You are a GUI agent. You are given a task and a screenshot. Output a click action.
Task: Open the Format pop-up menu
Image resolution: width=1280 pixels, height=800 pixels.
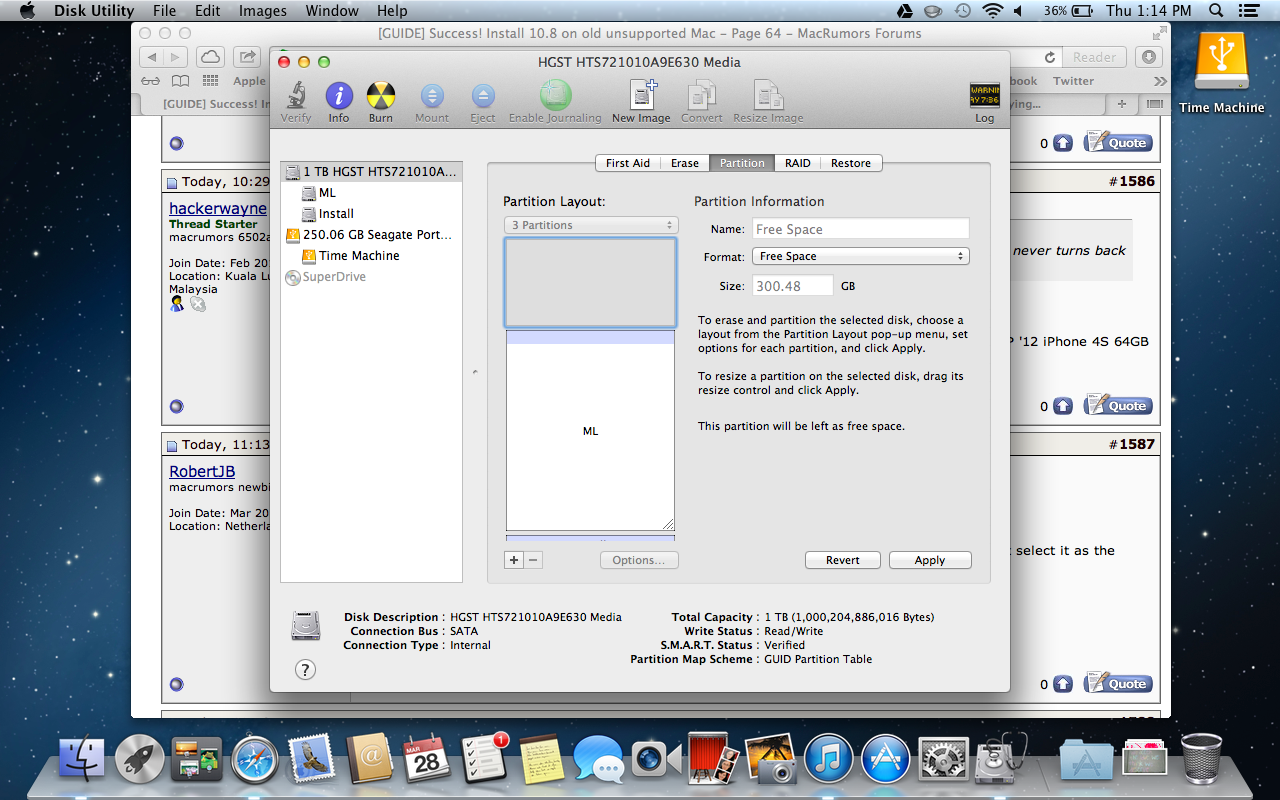coord(861,256)
